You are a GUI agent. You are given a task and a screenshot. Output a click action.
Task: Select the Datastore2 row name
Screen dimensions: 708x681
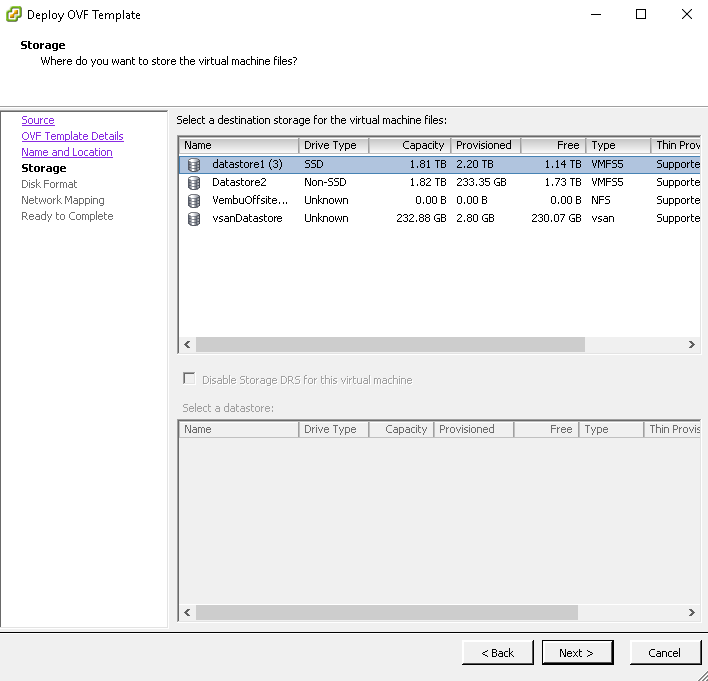pos(239,182)
